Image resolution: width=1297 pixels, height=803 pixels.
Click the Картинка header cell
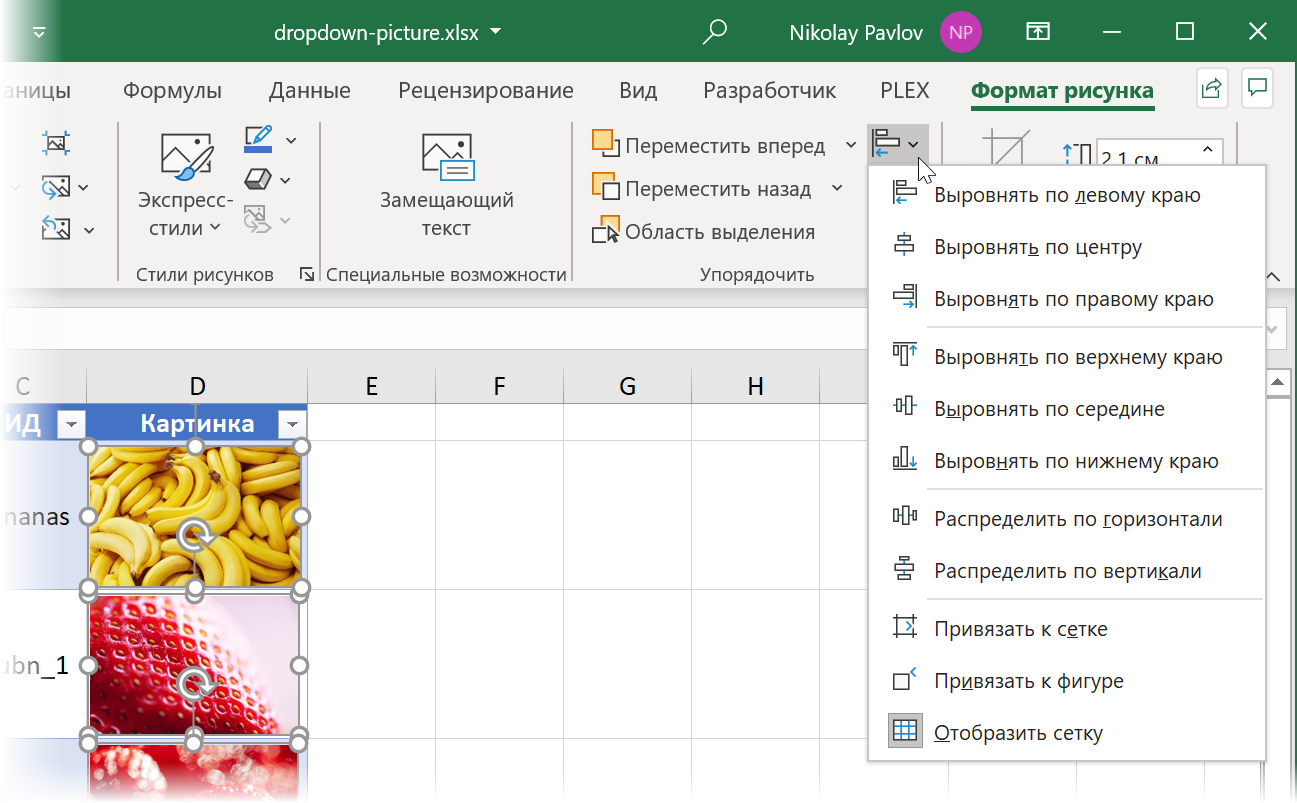point(197,423)
